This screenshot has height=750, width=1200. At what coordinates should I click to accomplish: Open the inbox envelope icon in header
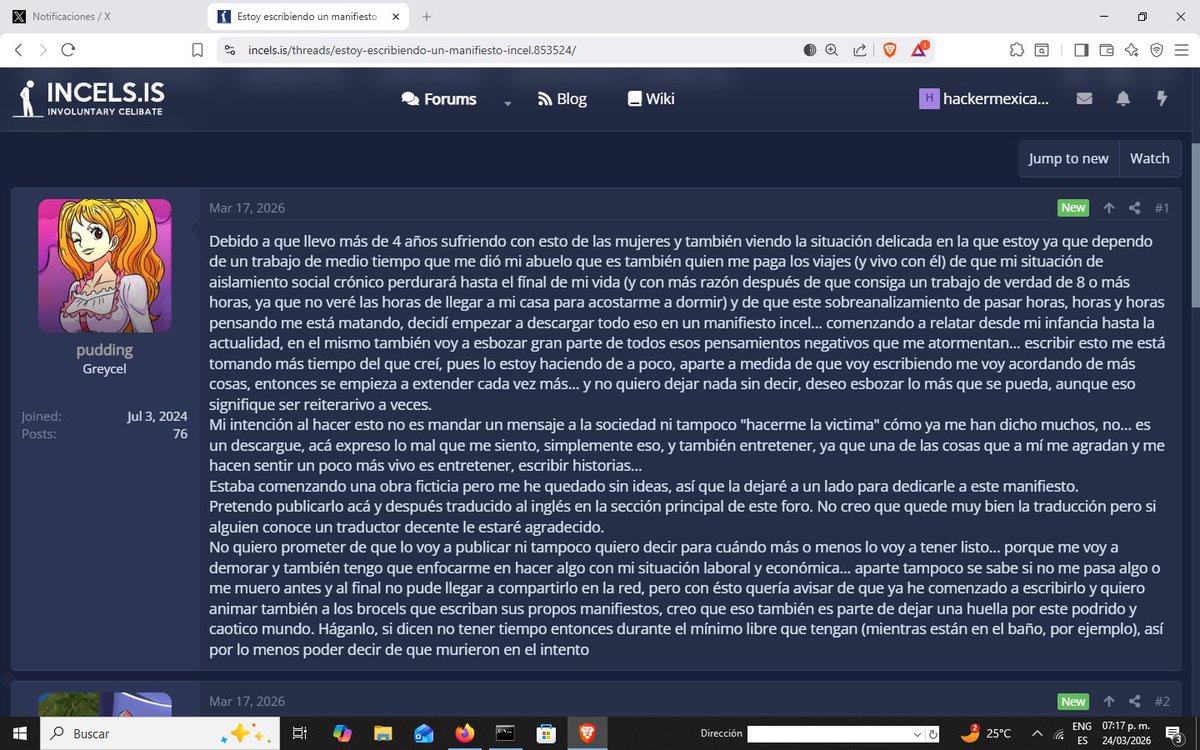1084,98
